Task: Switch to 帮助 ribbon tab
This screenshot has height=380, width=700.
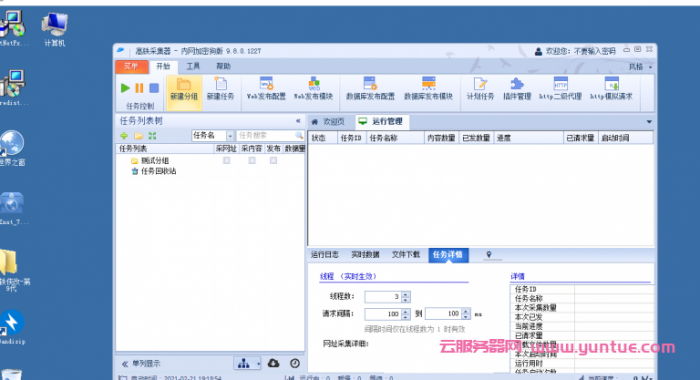Action: pyautogui.click(x=223, y=67)
